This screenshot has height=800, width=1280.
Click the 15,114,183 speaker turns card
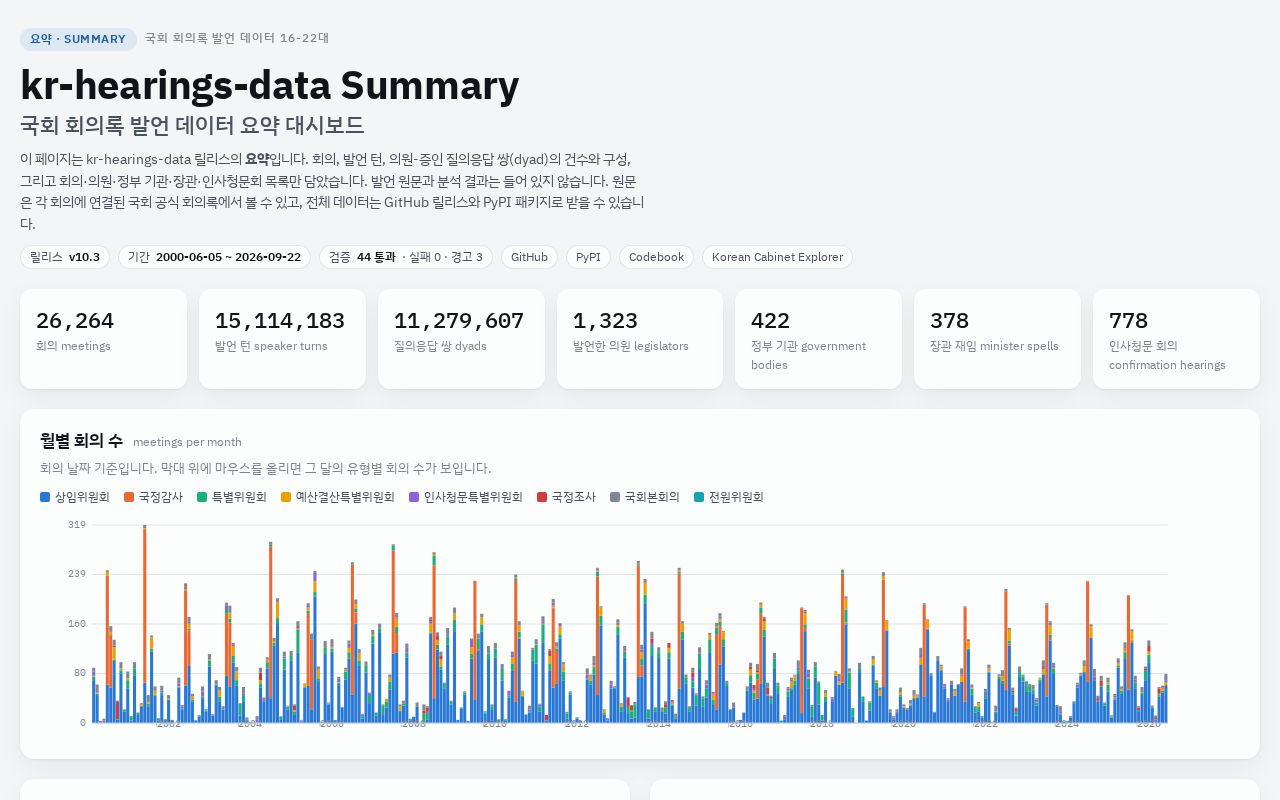pos(282,339)
